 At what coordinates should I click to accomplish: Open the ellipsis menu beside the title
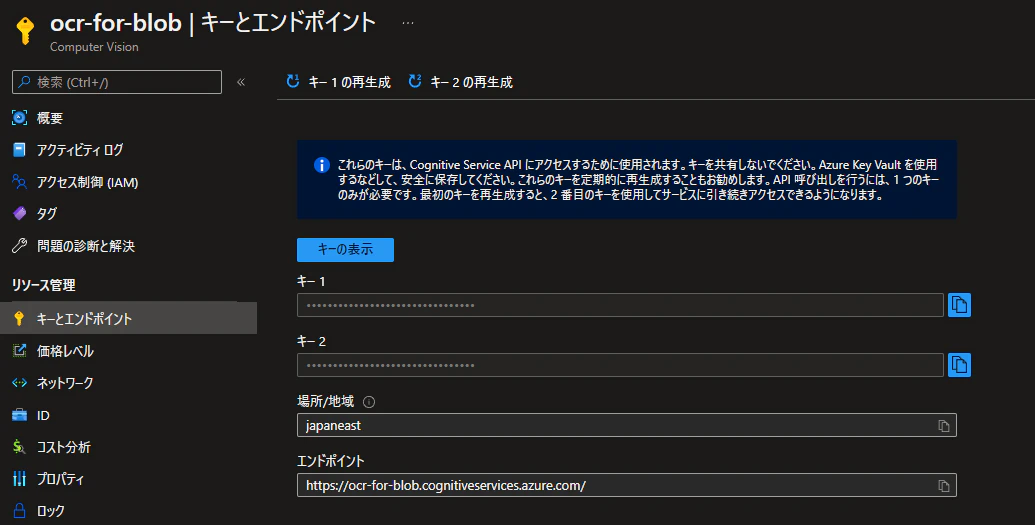408,23
